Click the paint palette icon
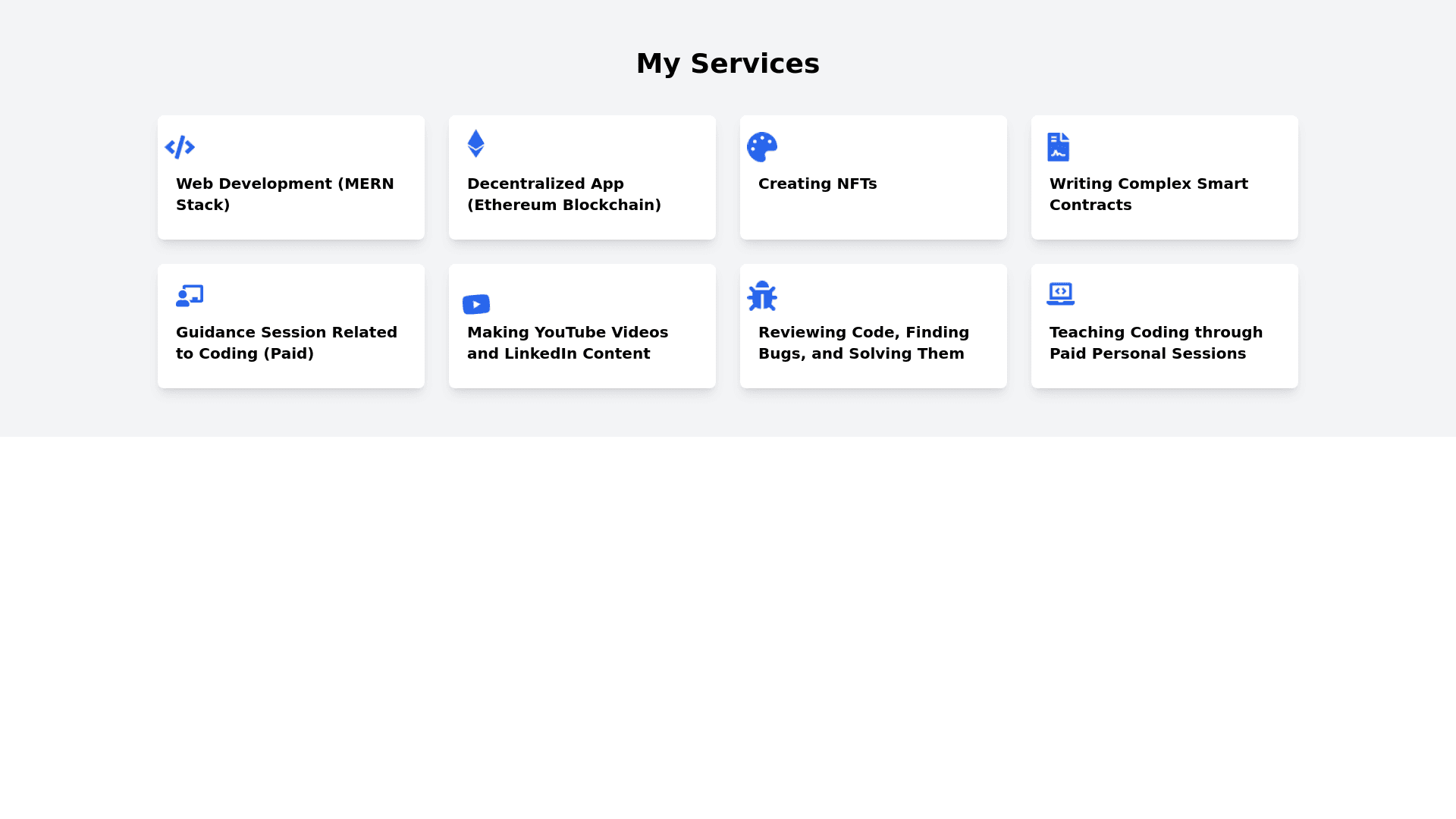1456x819 pixels. [762, 147]
